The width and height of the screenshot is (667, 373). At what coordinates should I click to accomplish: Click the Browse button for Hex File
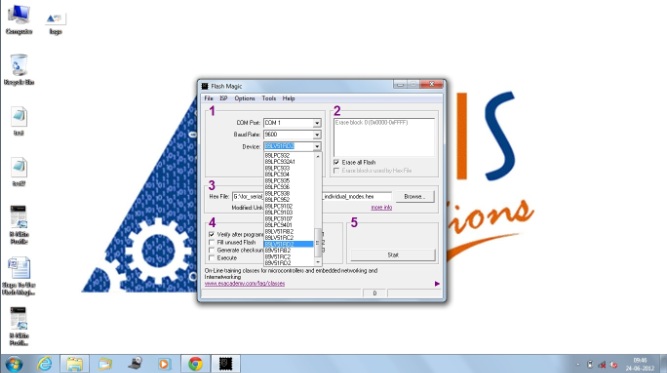coord(414,196)
